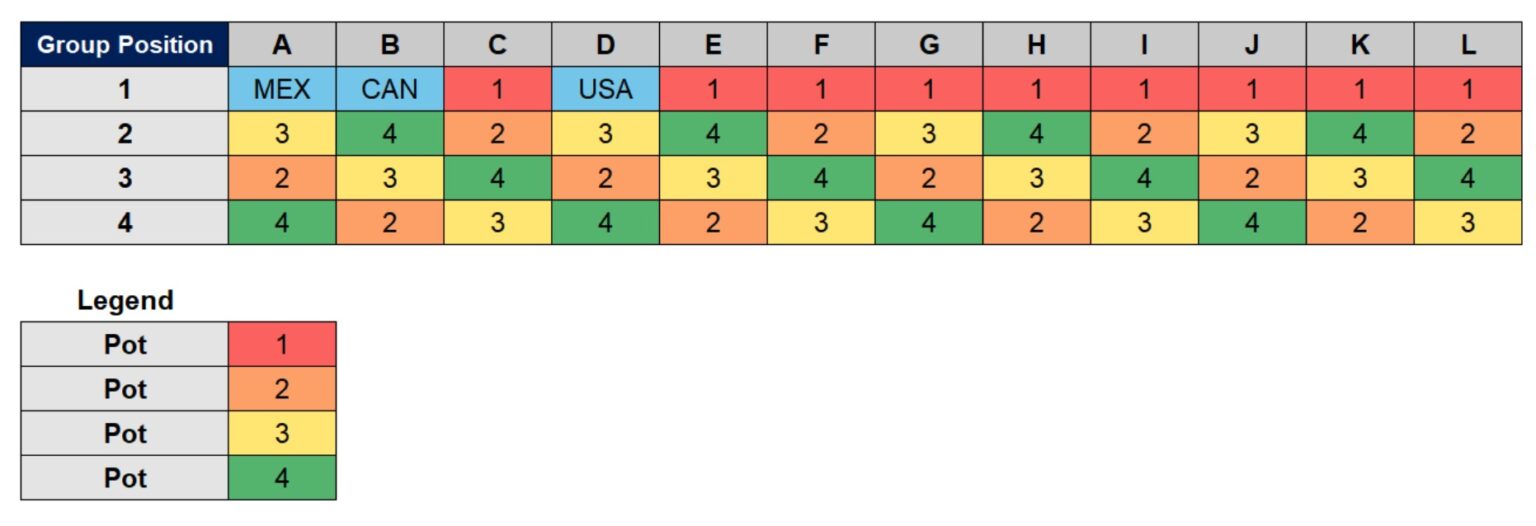Viewport: 1536px width, 526px height.
Task: Select column header H
Action: pyautogui.click(x=1036, y=45)
